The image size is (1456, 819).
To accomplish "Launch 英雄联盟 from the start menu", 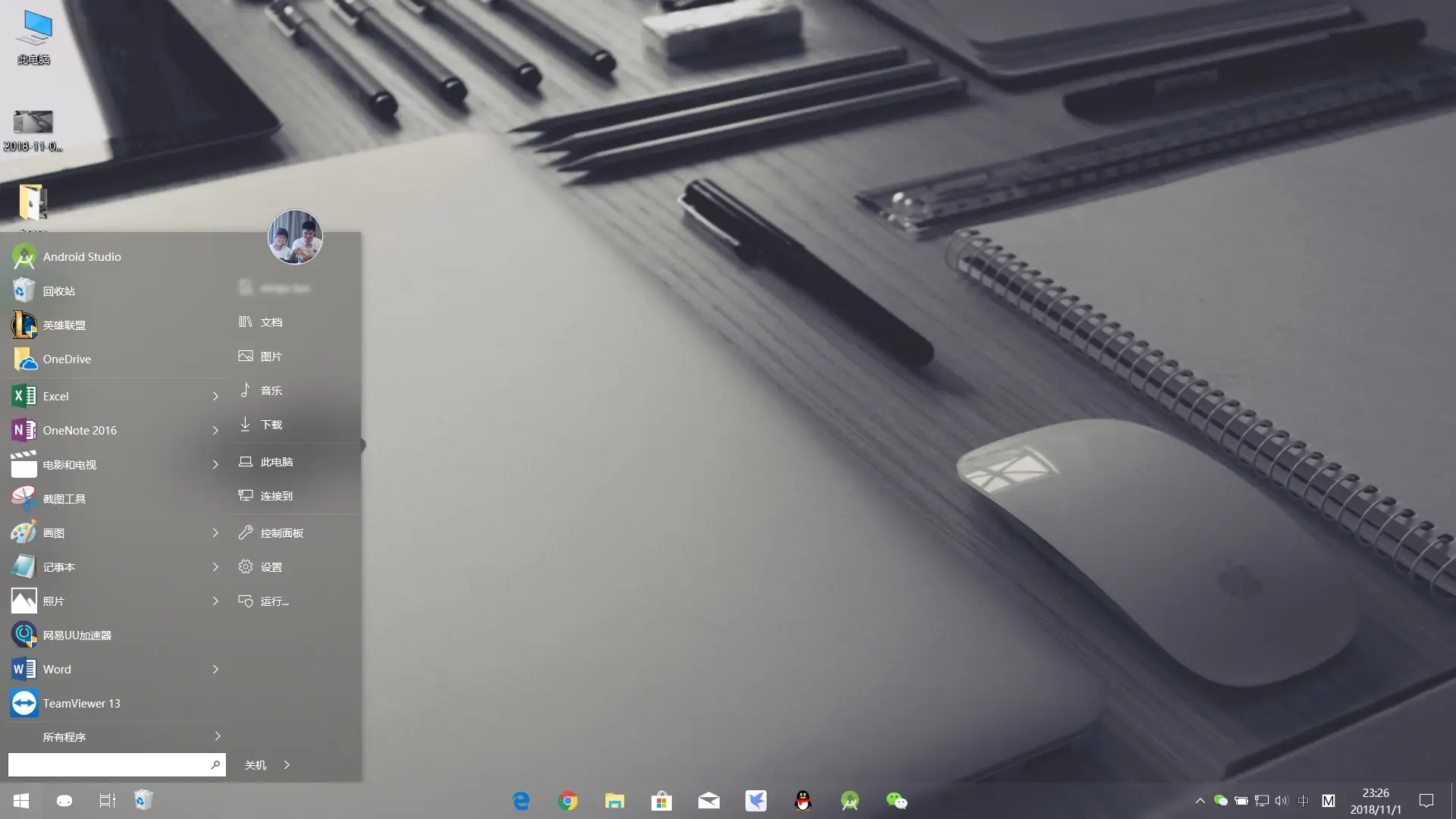I will coord(64,325).
